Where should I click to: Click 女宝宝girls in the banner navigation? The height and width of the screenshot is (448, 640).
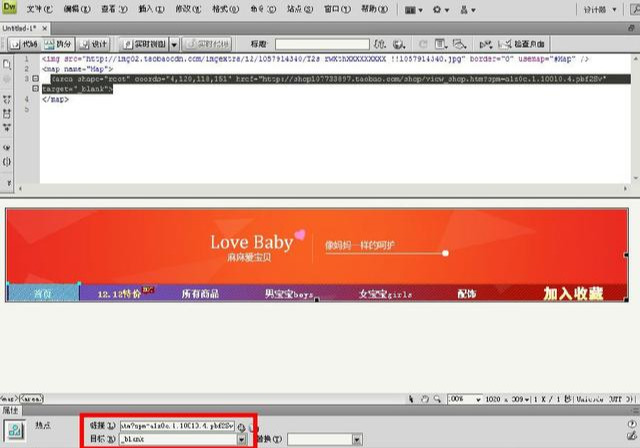tap(385, 294)
